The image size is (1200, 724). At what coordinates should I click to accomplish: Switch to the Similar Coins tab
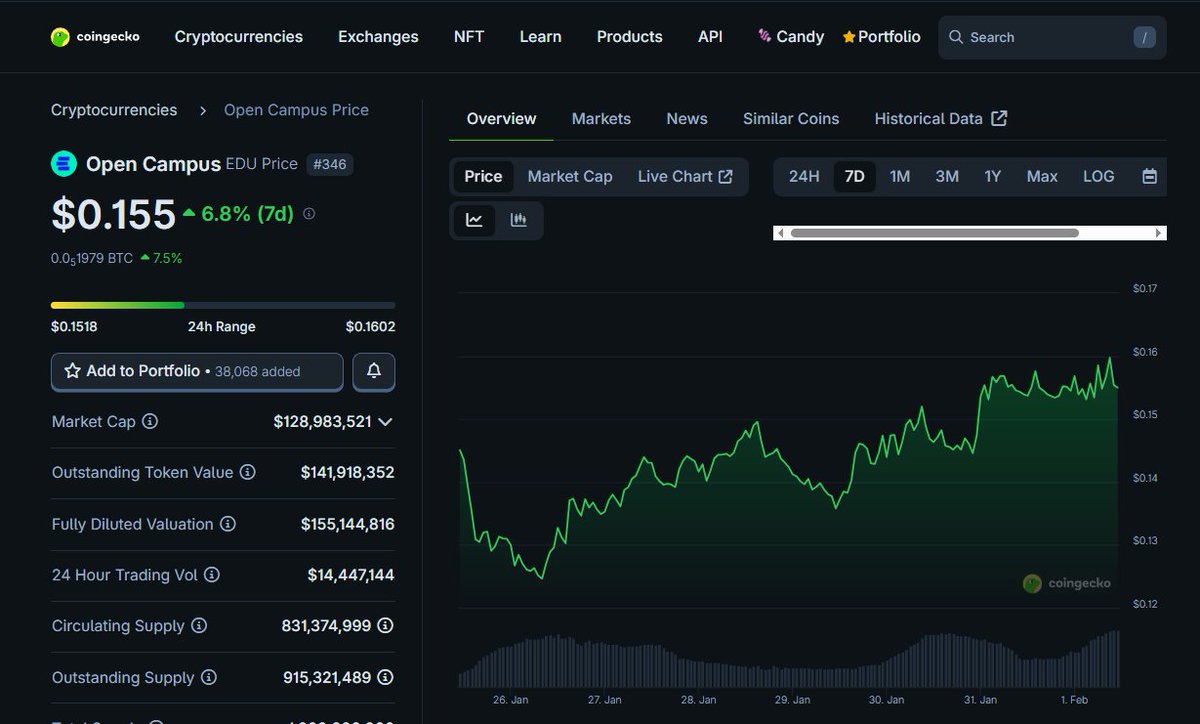(791, 119)
